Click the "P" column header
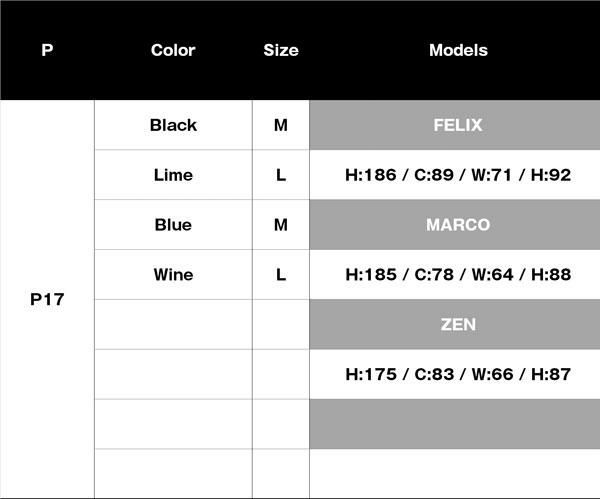This screenshot has height=499, width=600. pos(47,50)
